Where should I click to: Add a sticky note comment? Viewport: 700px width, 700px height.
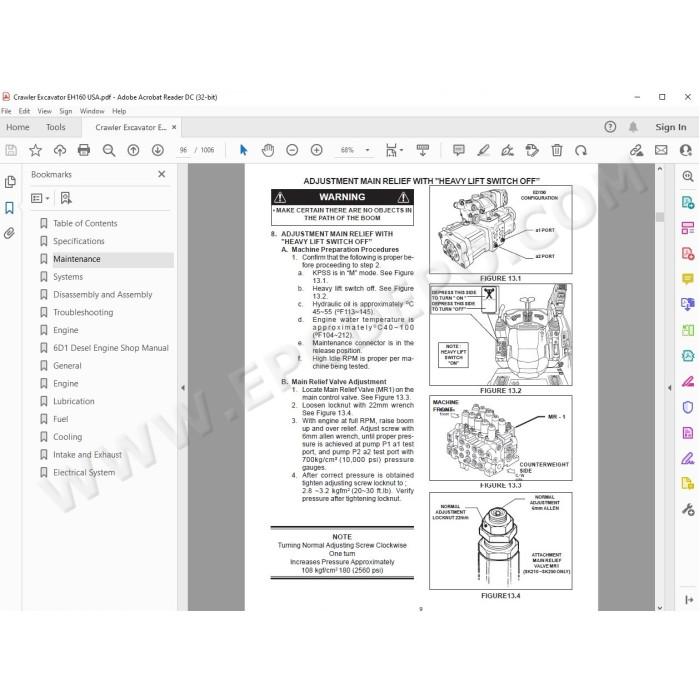click(458, 150)
